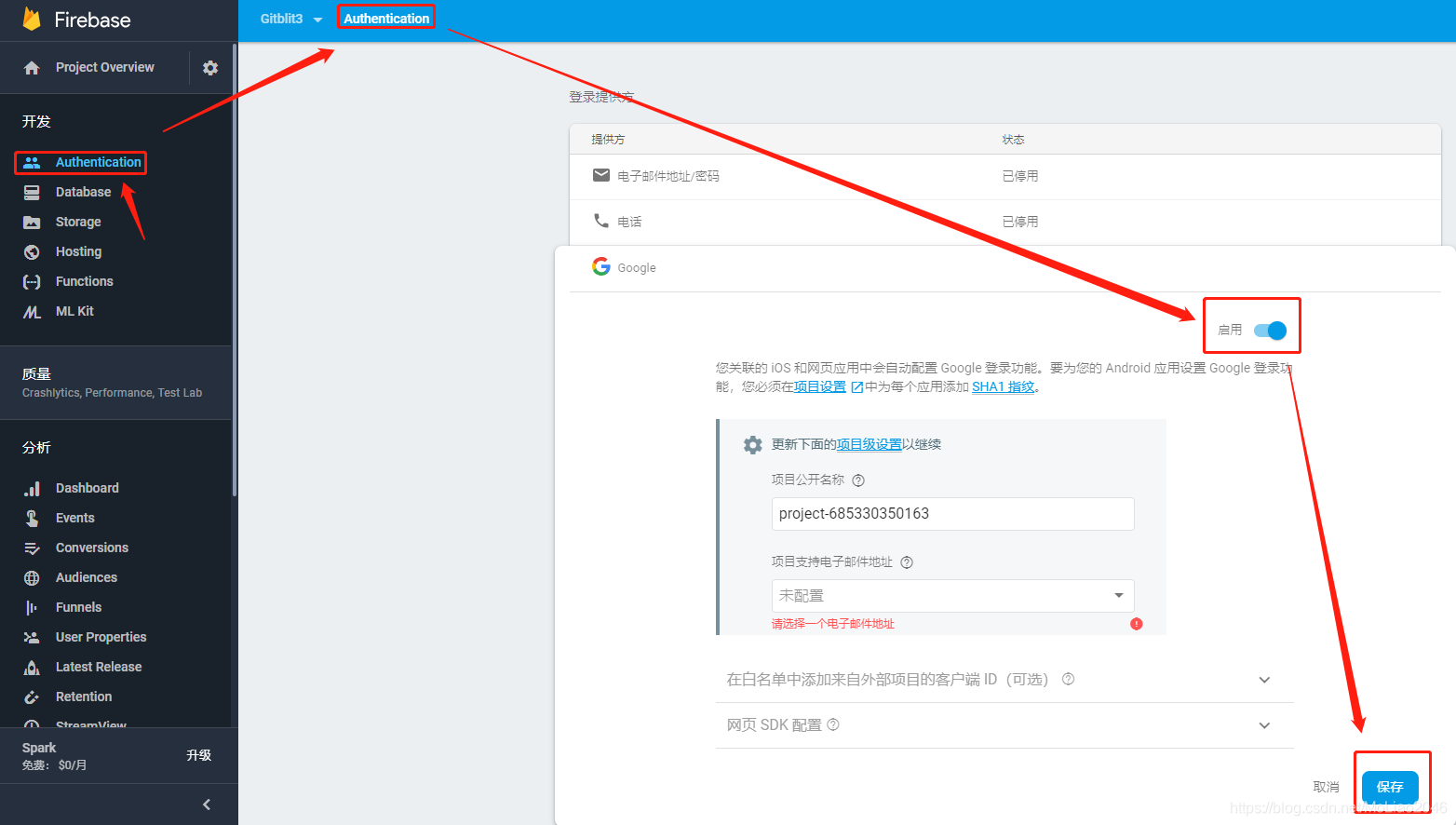Viewport: 1456px width, 825px height.
Task: Click the 保存 save button
Action: [1390, 787]
